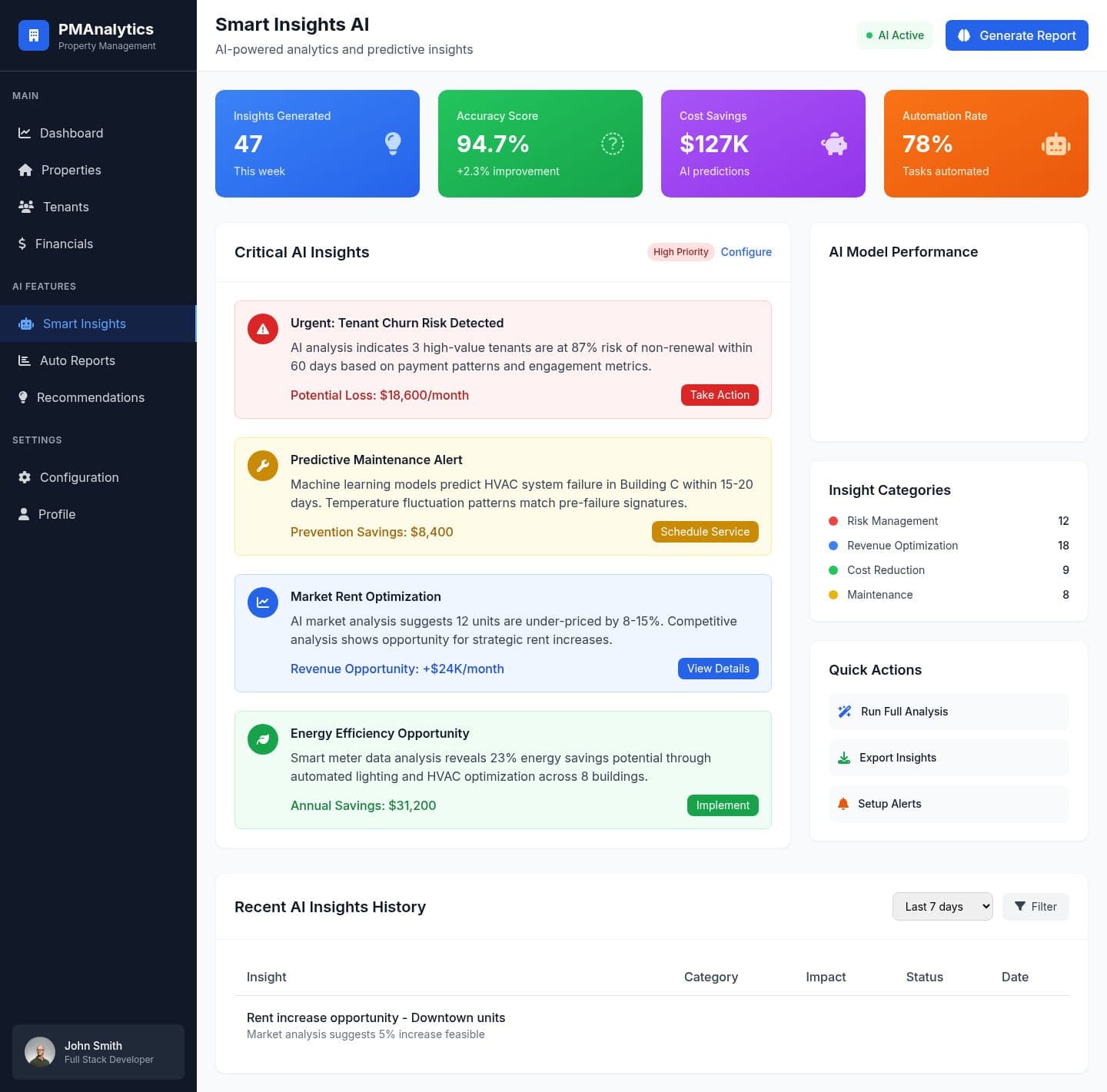This screenshot has width=1107, height=1092.
Task: Click the Implement button
Action: (x=723, y=805)
